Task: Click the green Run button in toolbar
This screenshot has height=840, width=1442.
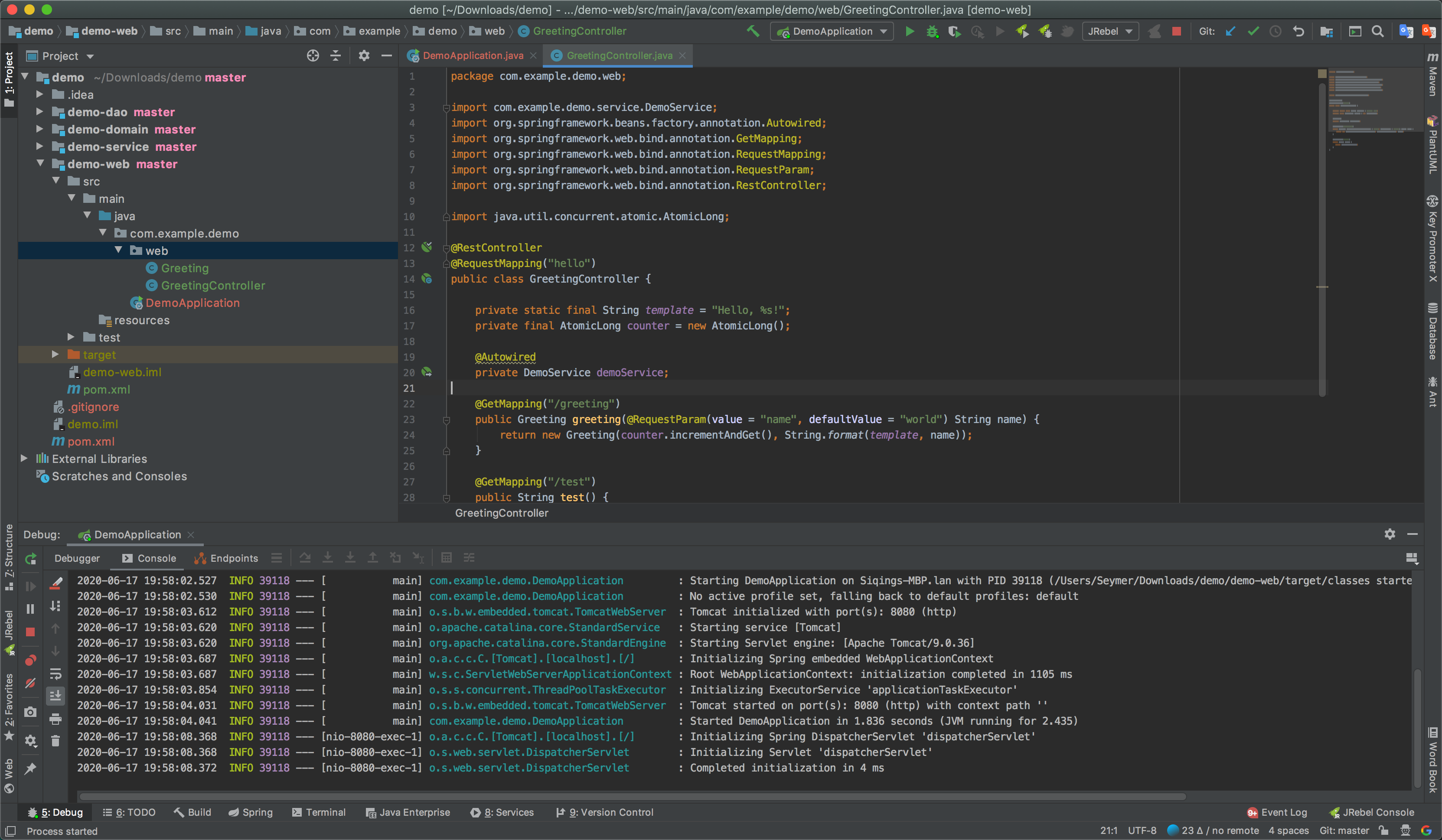Action: pos(909,32)
